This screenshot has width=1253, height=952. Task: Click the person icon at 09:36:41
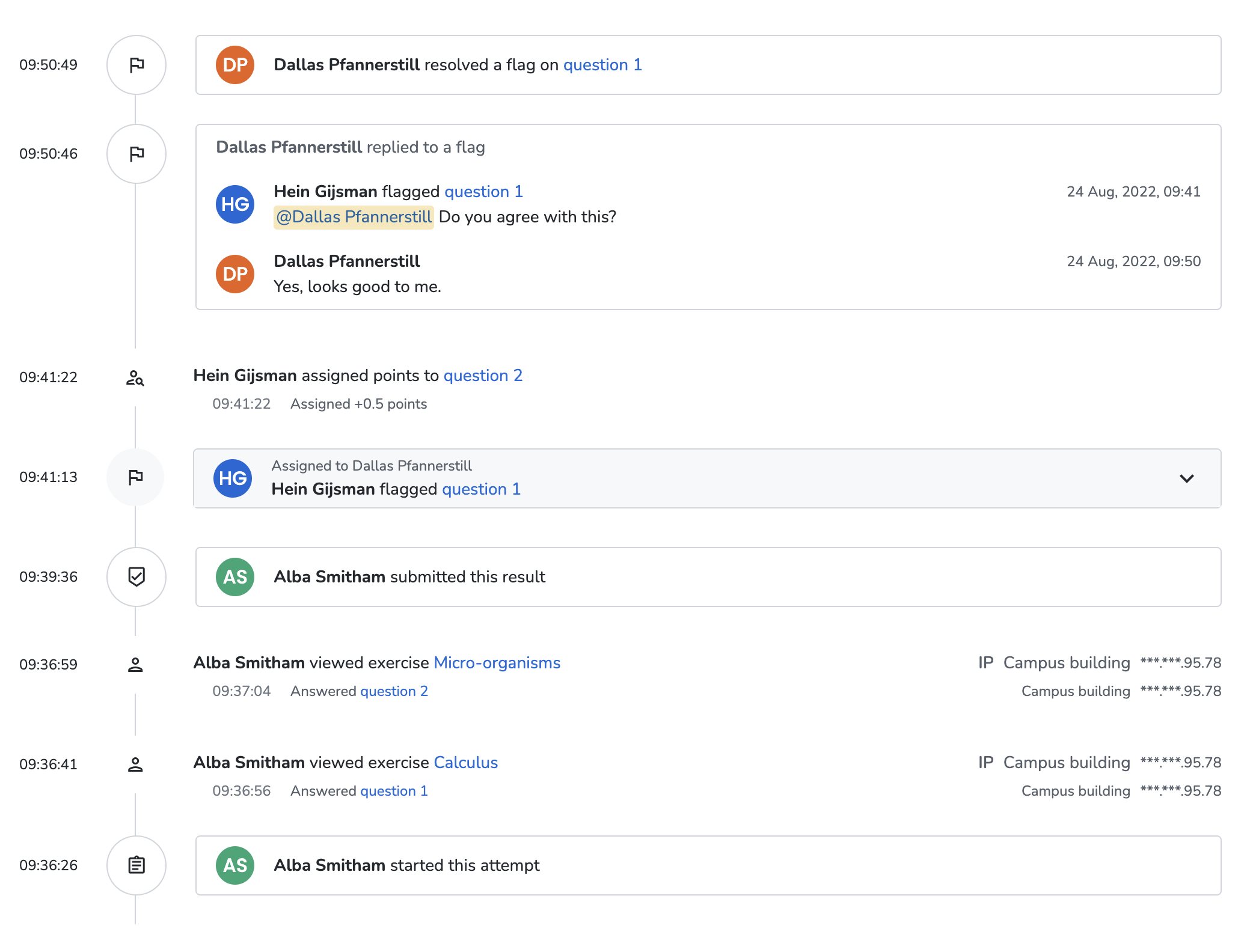(x=135, y=764)
